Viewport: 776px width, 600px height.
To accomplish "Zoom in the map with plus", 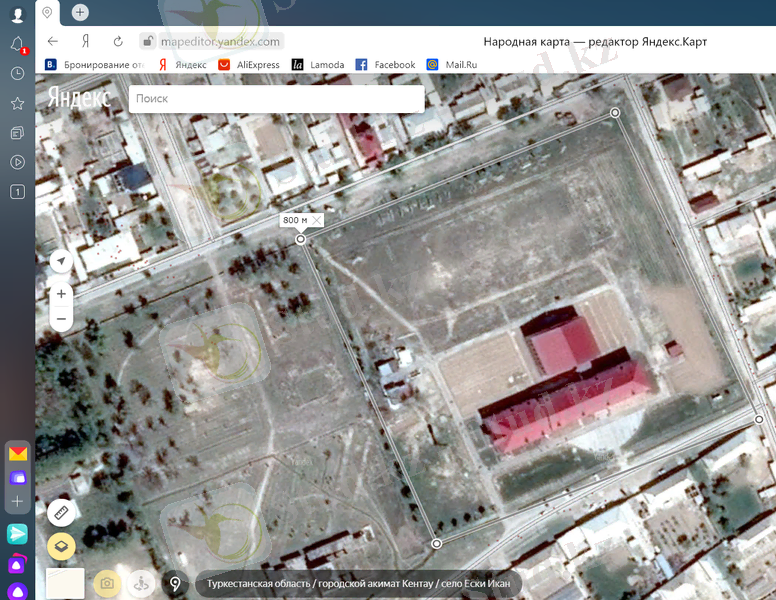I will click(x=61, y=294).
